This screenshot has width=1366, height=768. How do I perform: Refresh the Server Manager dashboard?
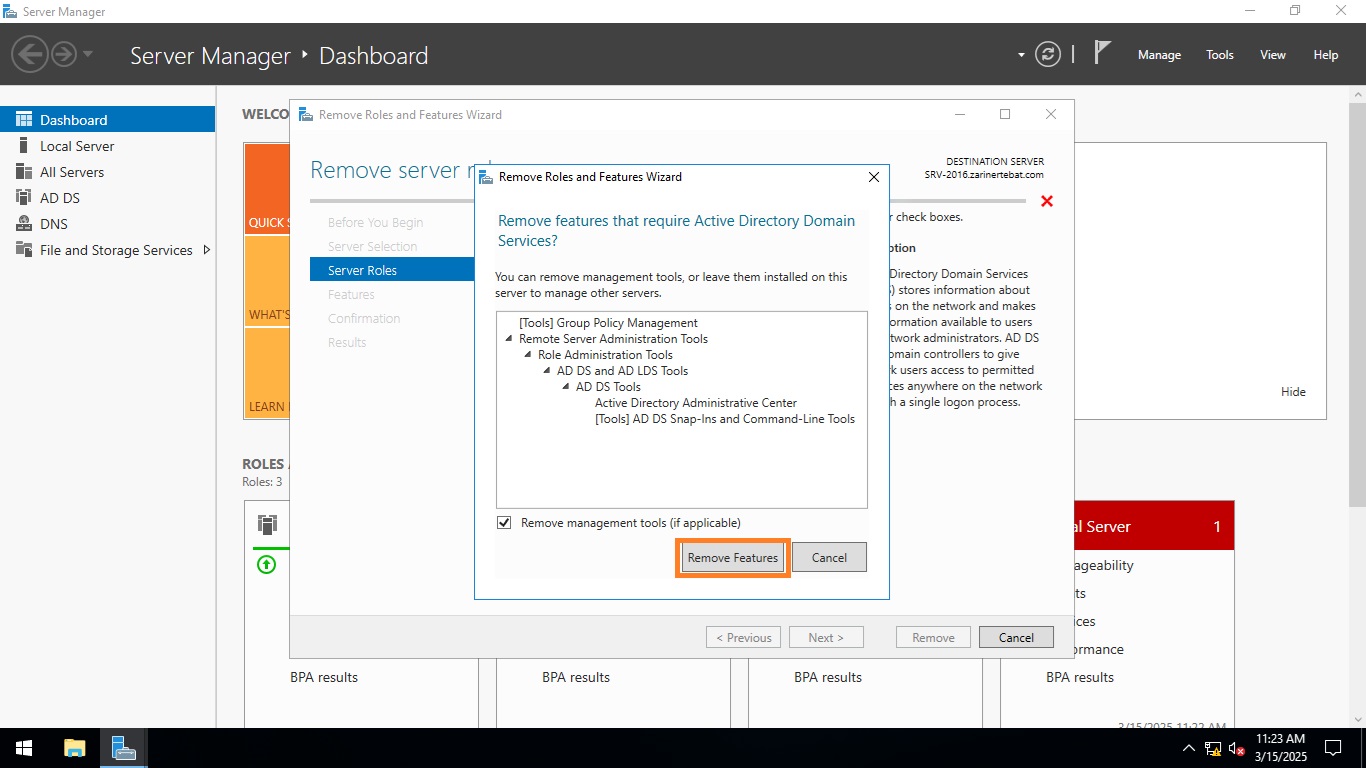point(1047,54)
